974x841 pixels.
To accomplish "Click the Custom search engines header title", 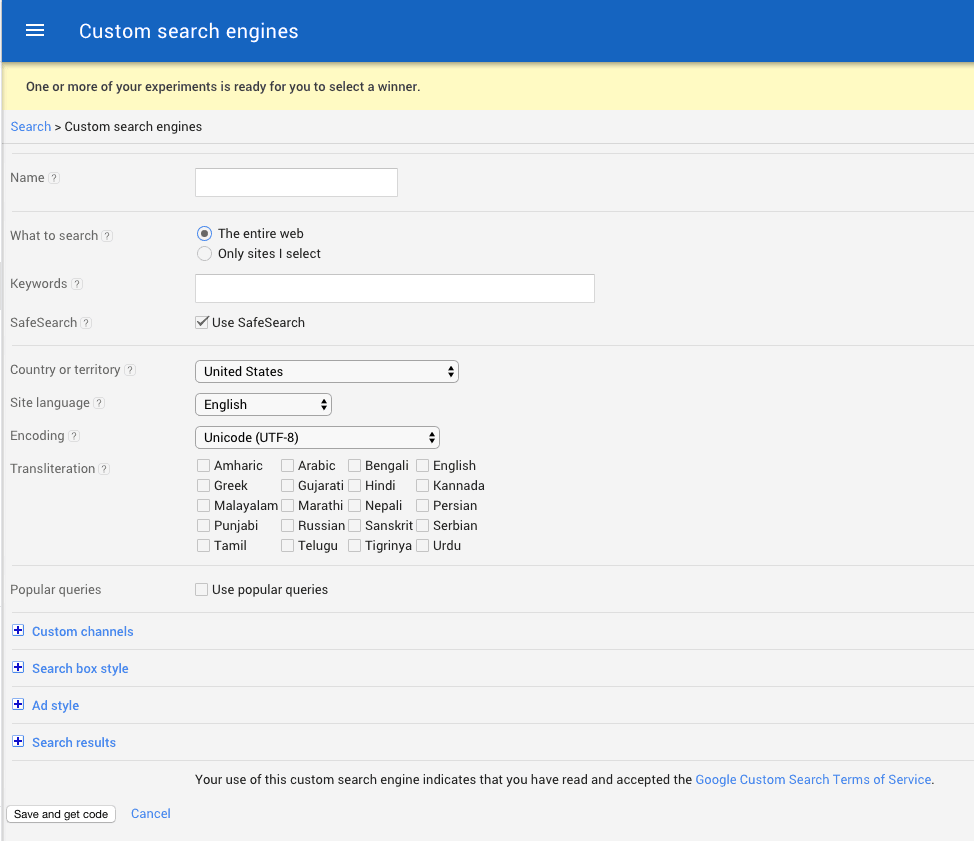I will (189, 31).
